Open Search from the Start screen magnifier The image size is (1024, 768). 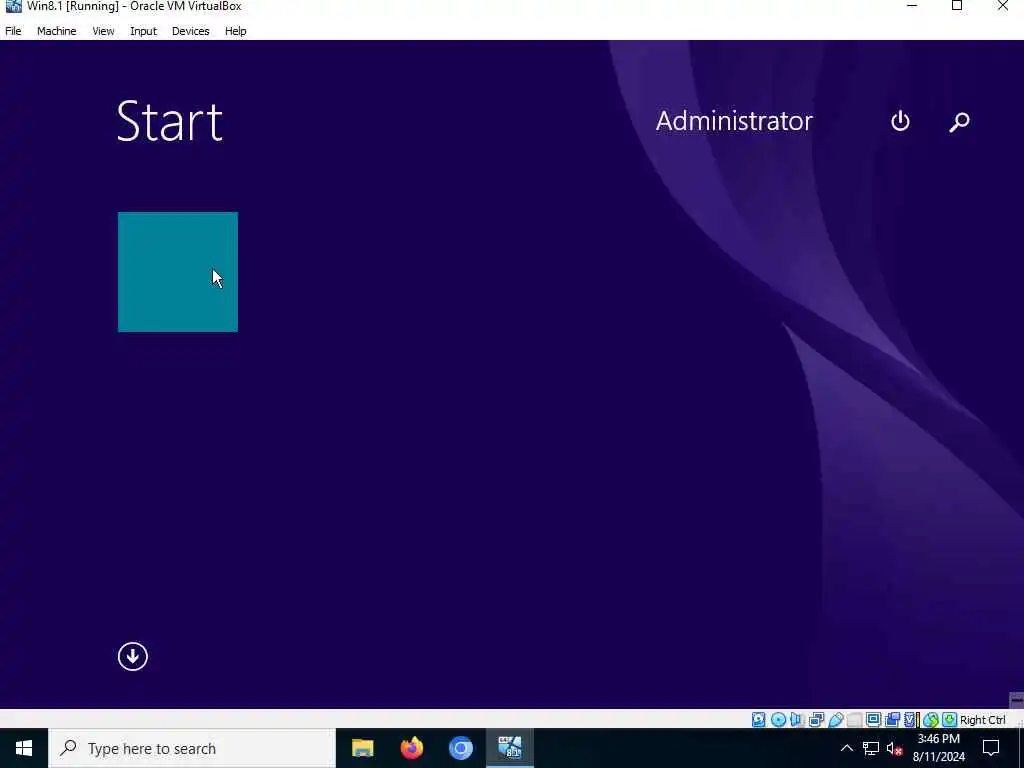959,121
